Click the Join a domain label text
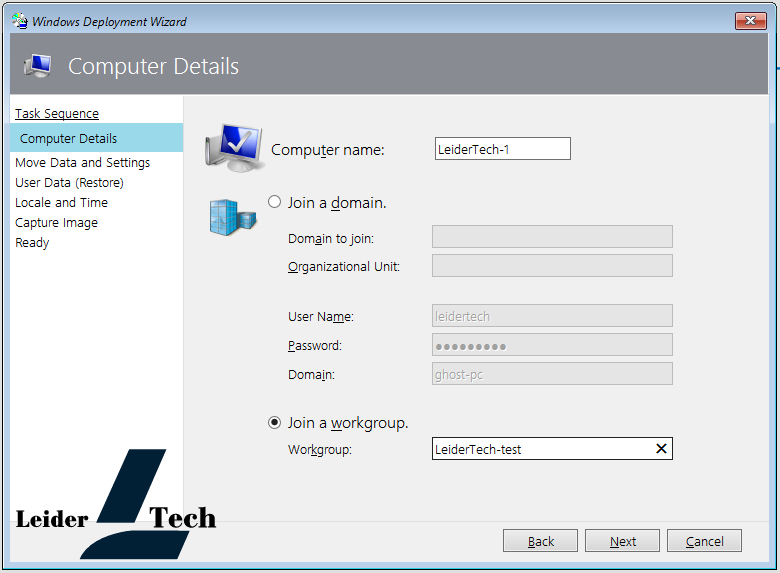Screen dimensions: 780x573 [x=337, y=203]
